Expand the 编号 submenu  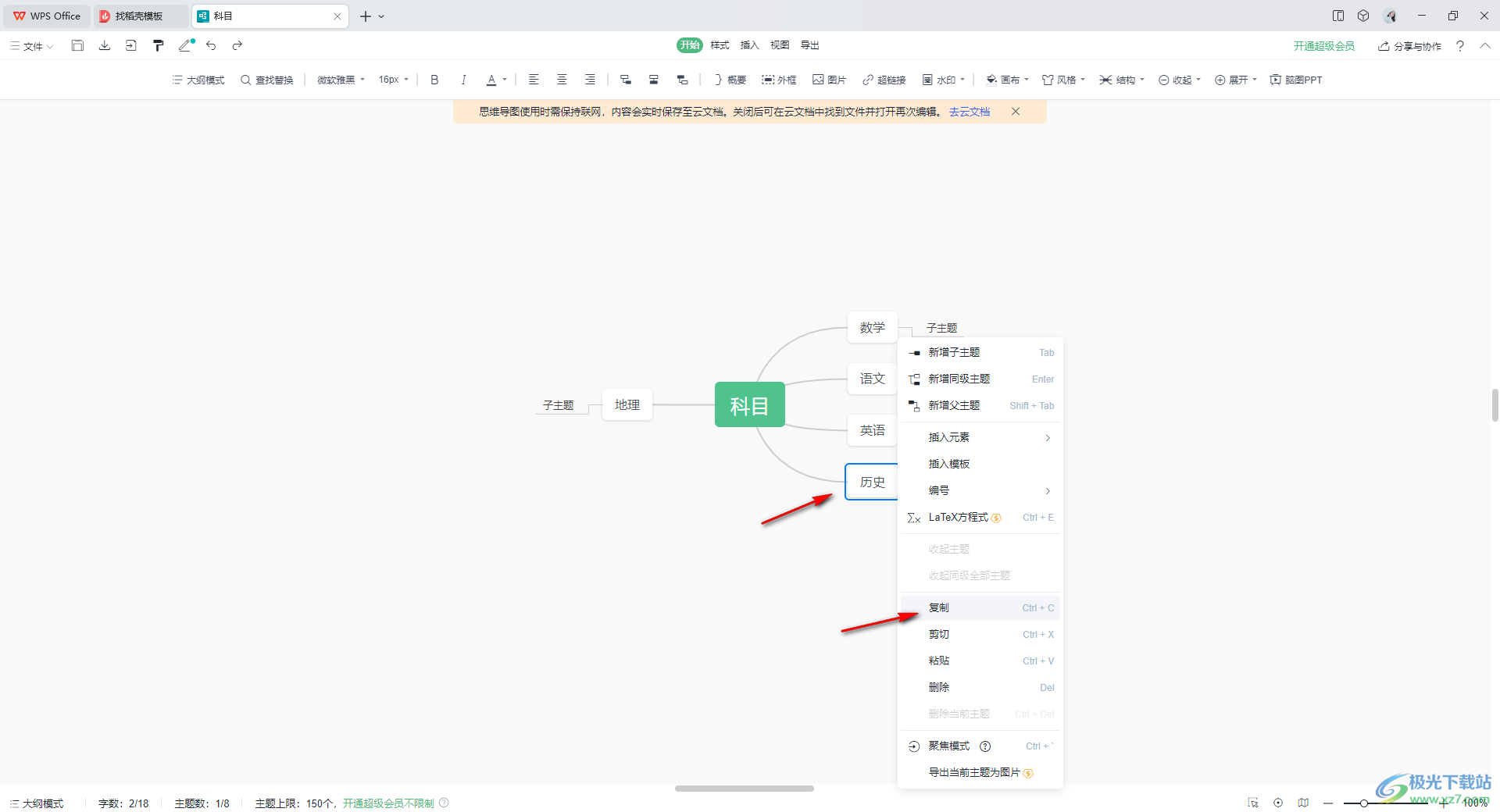[980, 490]
